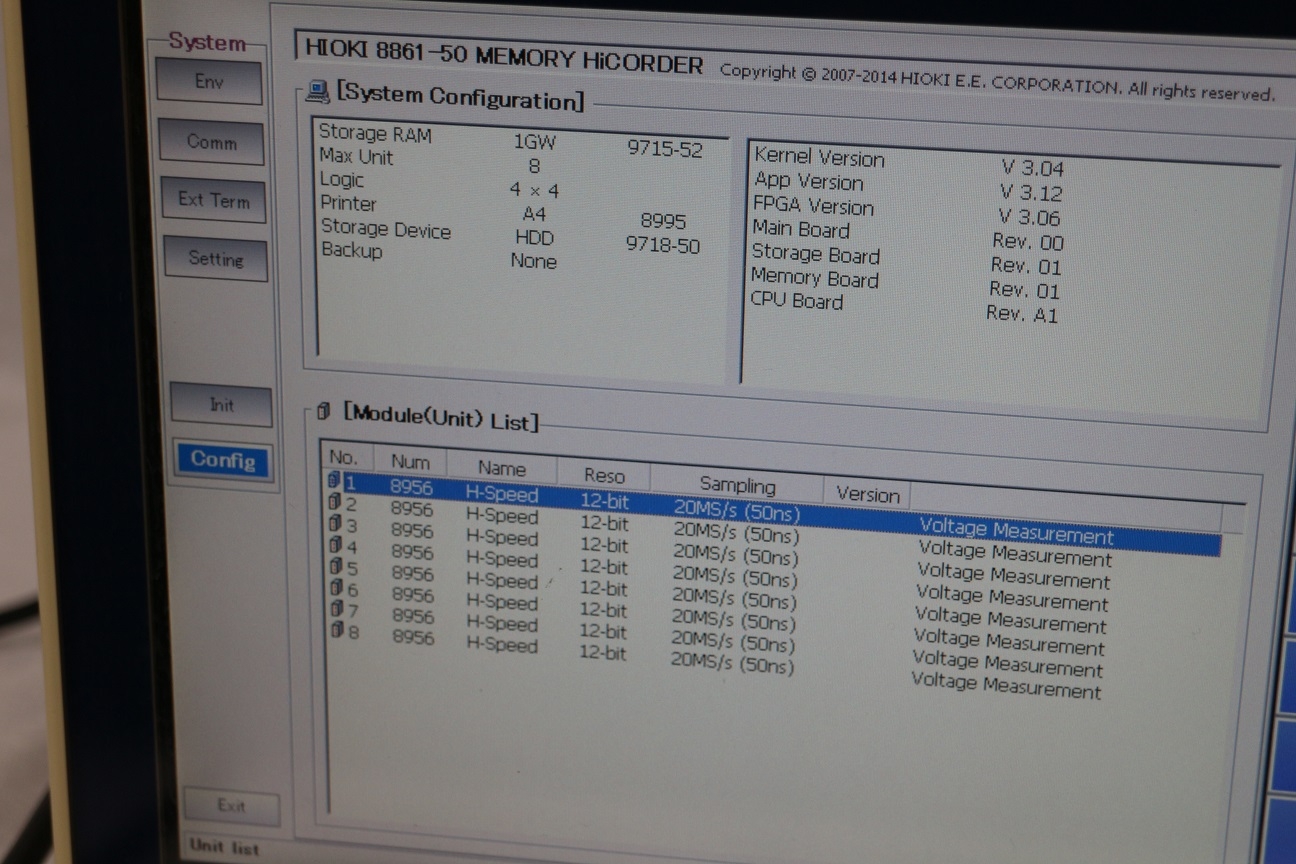Image resolution: width=1296 pixels, height=864 pixels.
Task: Click 'Storage Device' label
Action: coord(386,229)
